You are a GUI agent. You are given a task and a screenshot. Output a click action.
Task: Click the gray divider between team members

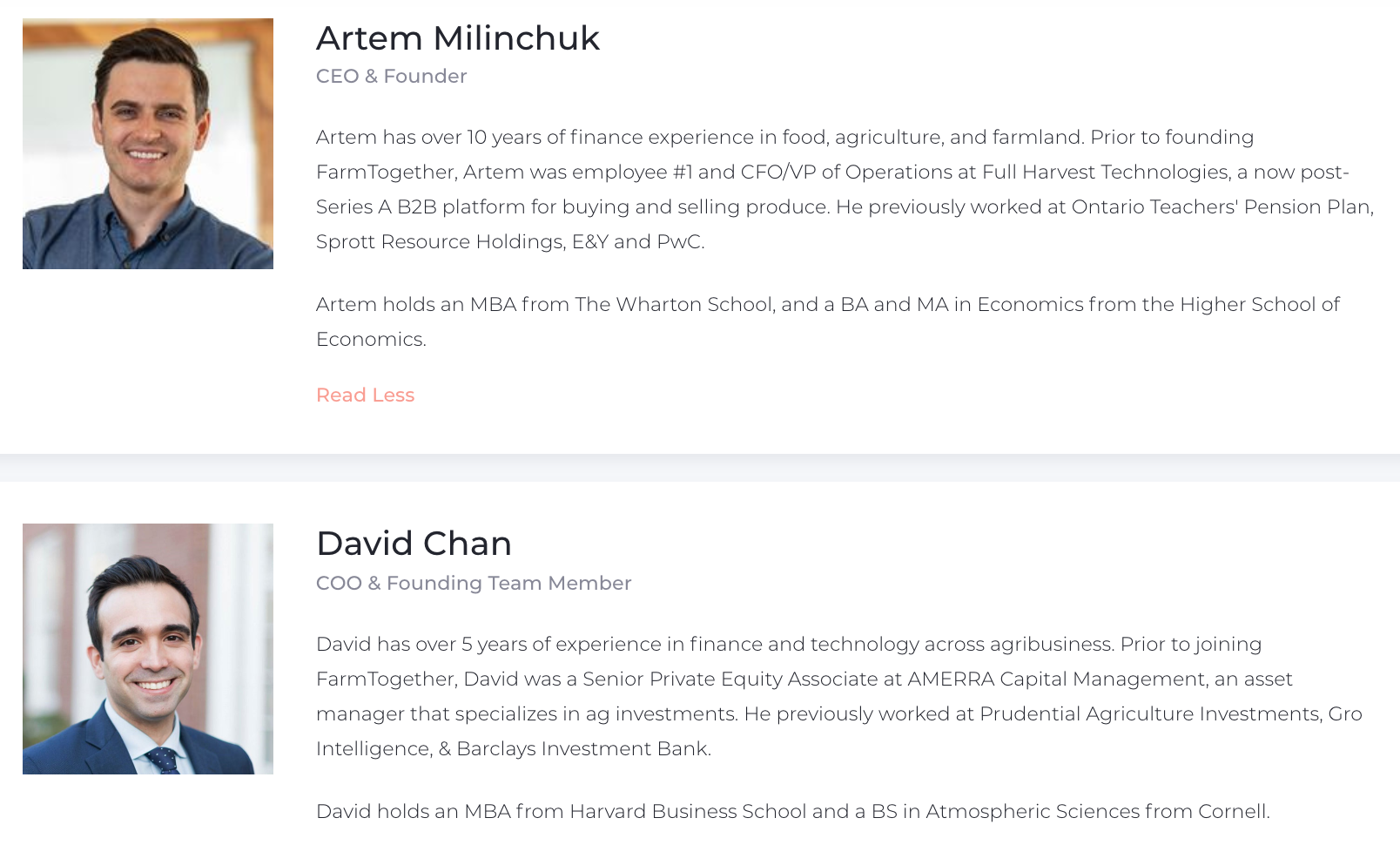[700, 468]
